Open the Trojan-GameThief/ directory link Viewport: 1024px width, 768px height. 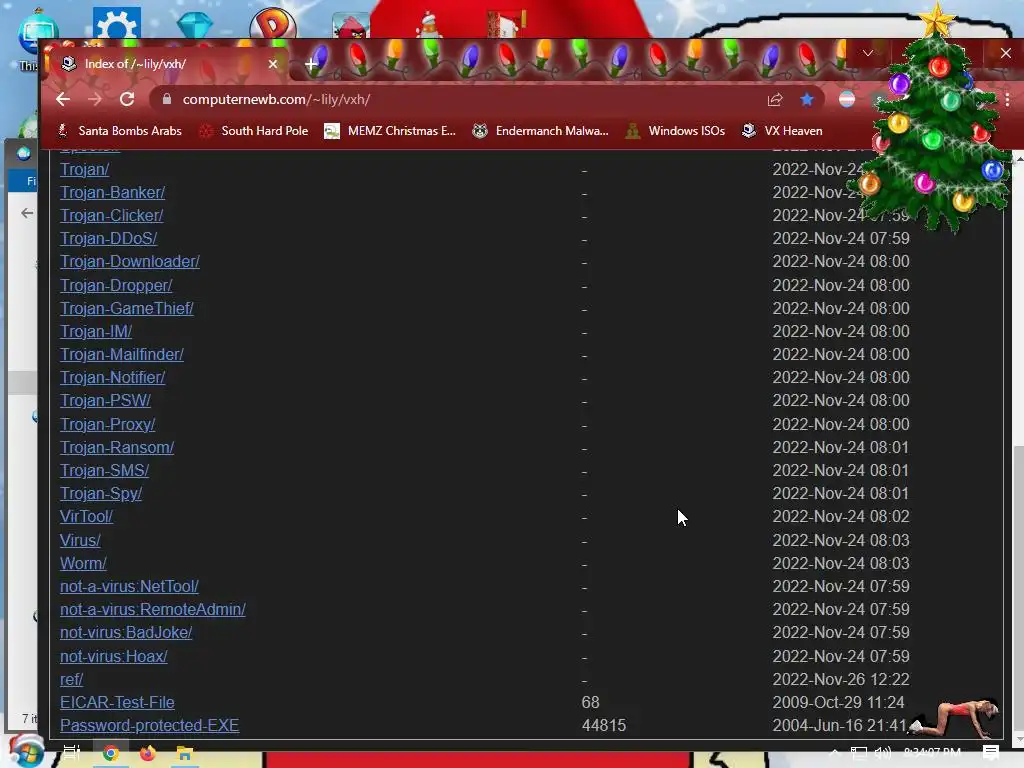coord(127,308)
